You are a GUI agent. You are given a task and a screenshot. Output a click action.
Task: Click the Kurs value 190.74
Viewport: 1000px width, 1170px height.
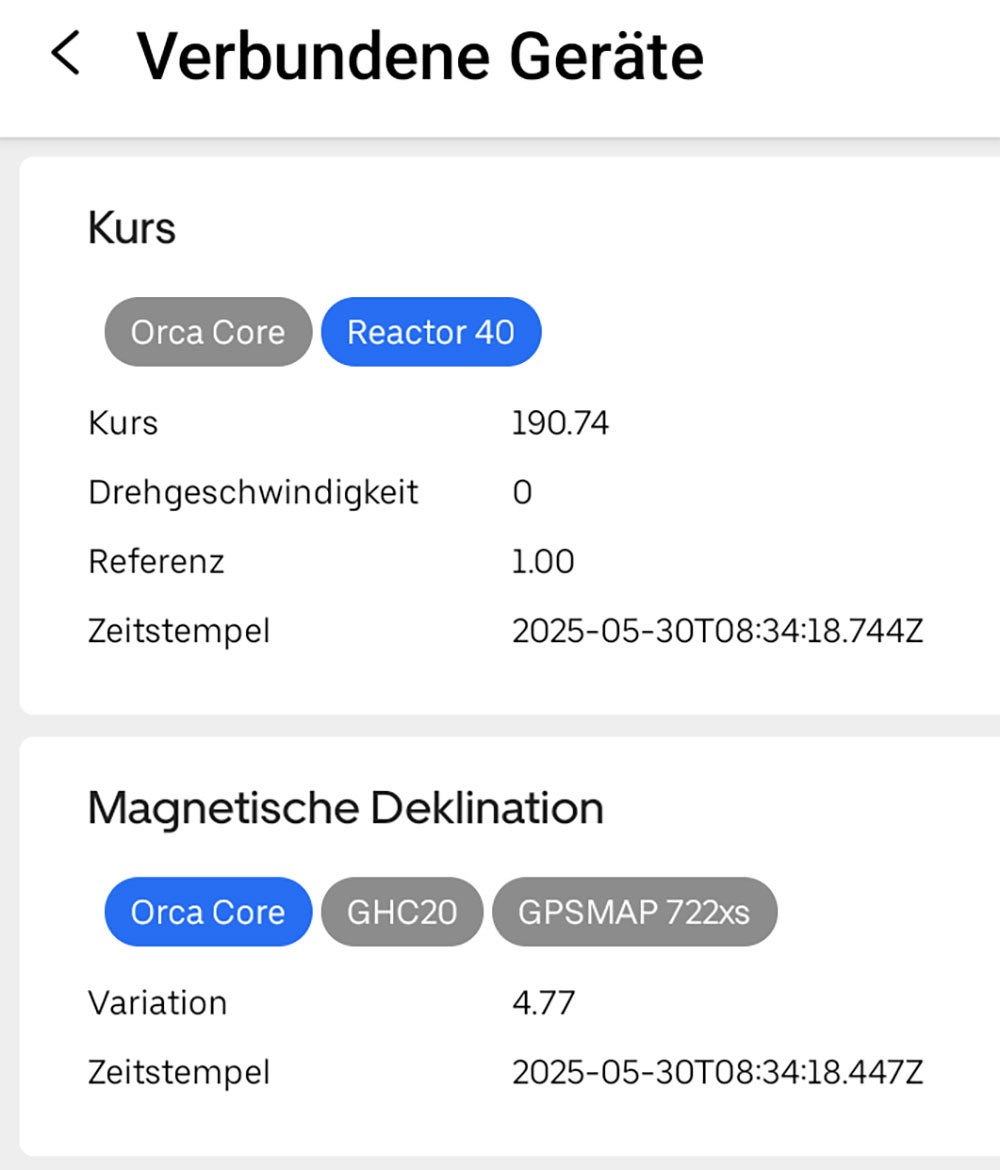(560, 424)
